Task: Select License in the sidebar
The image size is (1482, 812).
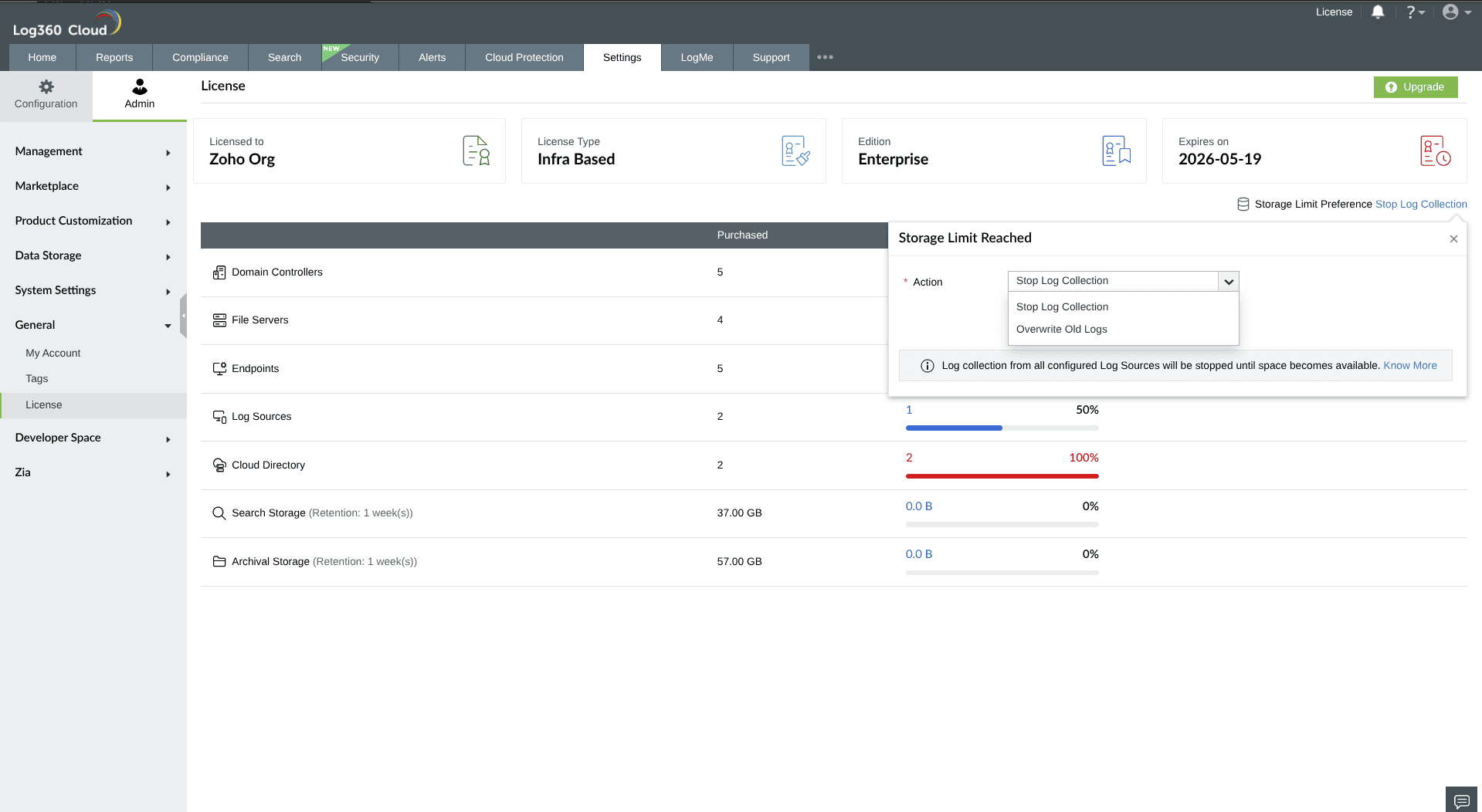Action: point(93,405)
